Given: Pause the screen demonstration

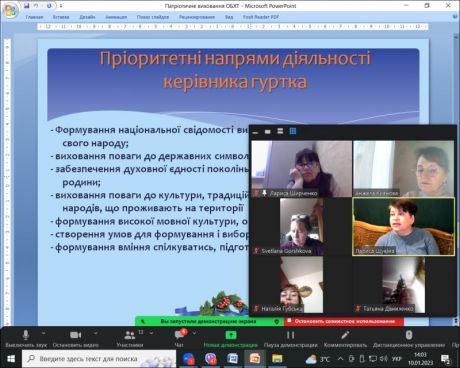Looking at the screenshot, I should tap(290, 338).
